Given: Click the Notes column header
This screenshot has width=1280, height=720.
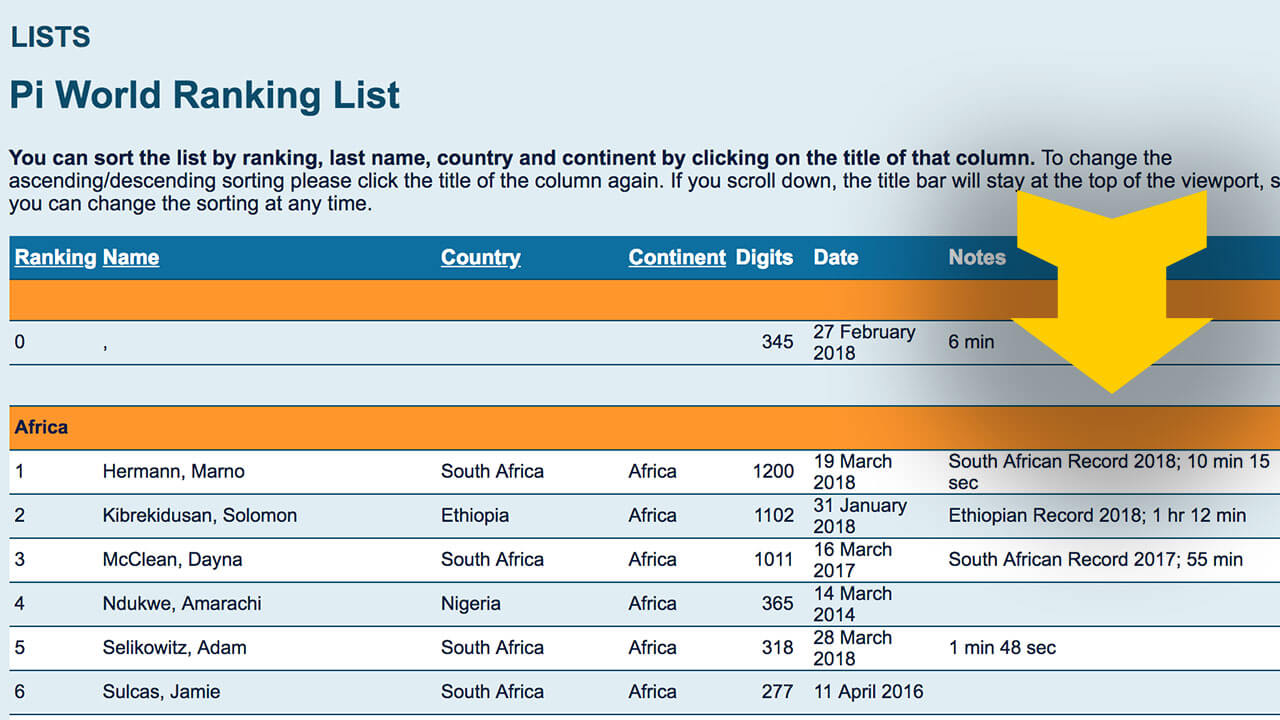Looking at the screenshot, I should [x=976, y=257].
